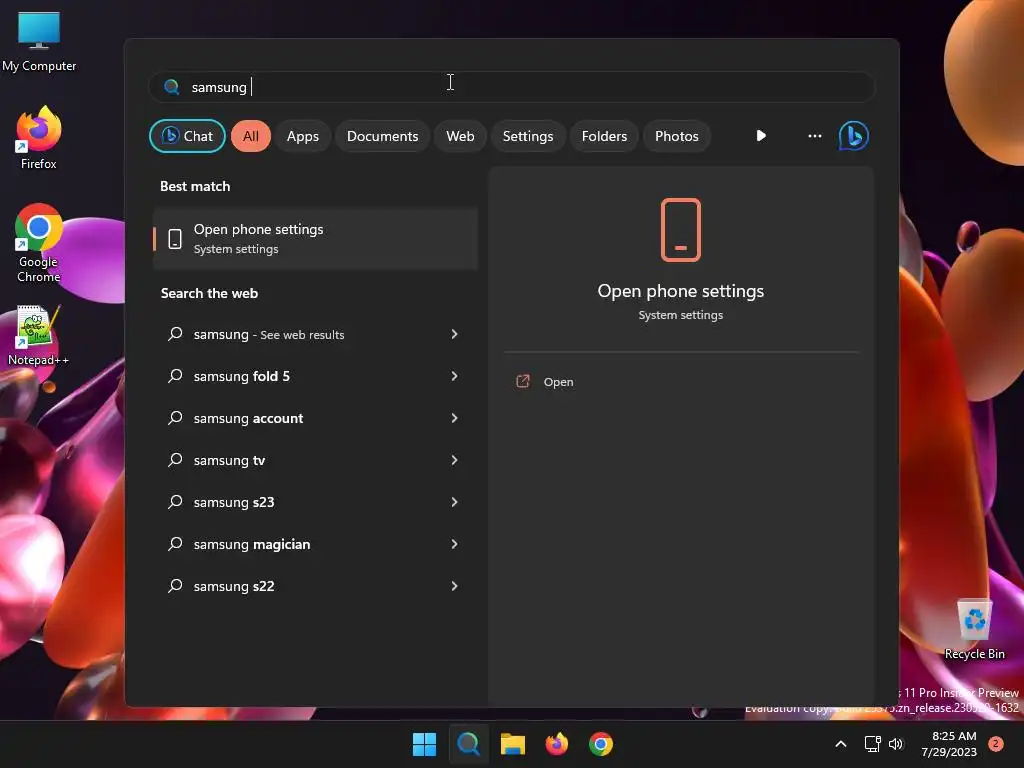Switch to the Apps filter tab
This screenshot has height=768, width=1024.
302,136
